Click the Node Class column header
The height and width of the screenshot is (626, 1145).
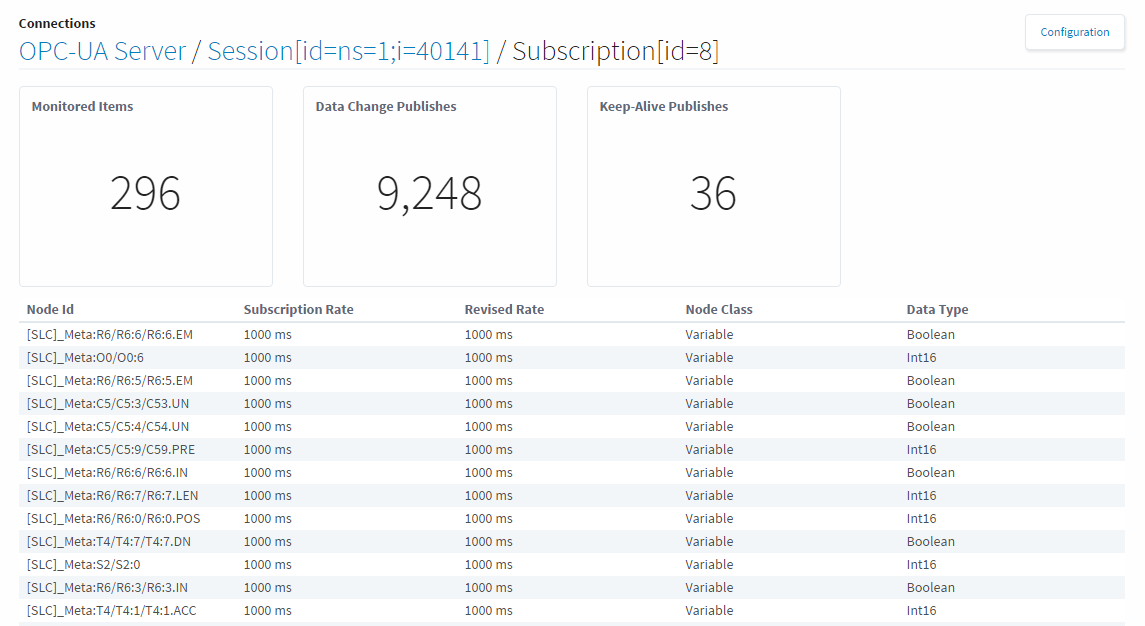click(718, 310)
